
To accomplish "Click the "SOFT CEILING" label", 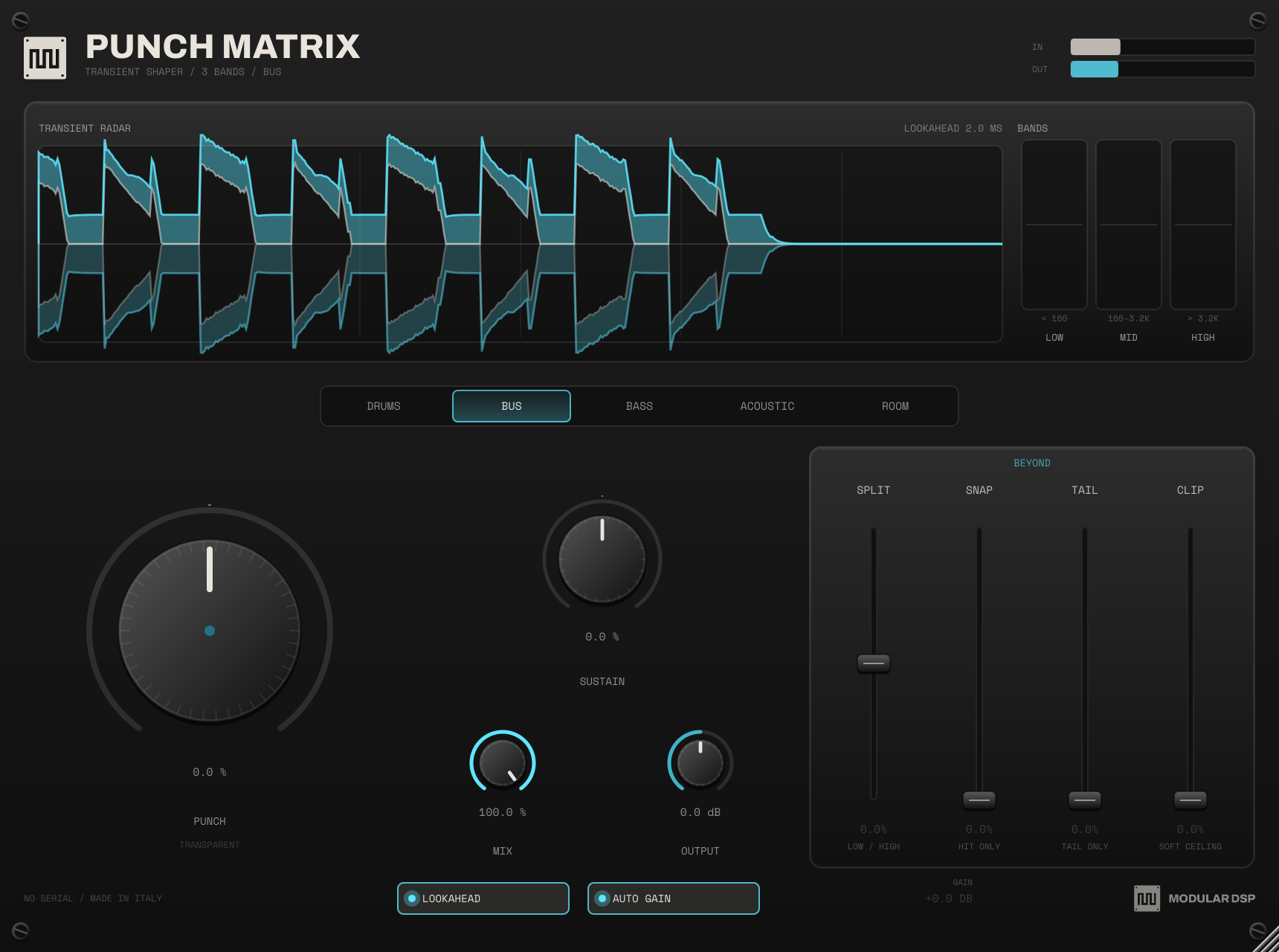I will click(1191, 846).
